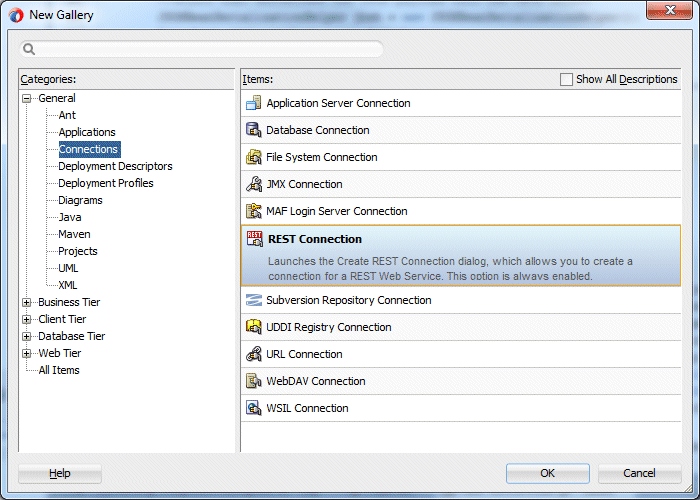Screen dimensions: 700x500
Task: Open Help for New Gallery
Action: point(60,473)
